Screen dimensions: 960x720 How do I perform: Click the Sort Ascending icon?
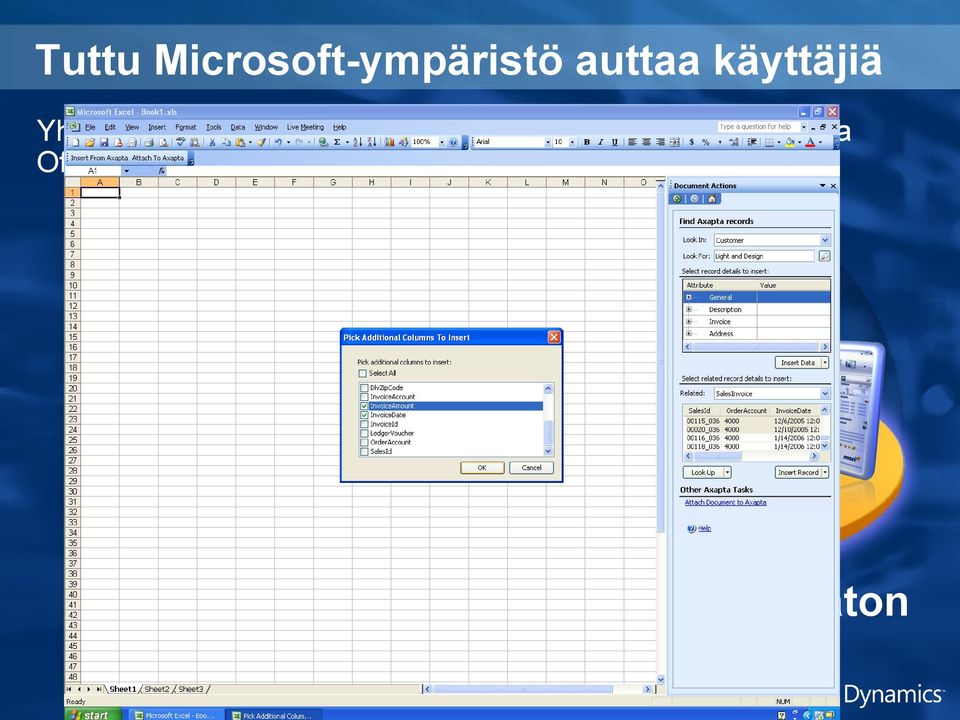pyautogui.click(x=358, y=142)
